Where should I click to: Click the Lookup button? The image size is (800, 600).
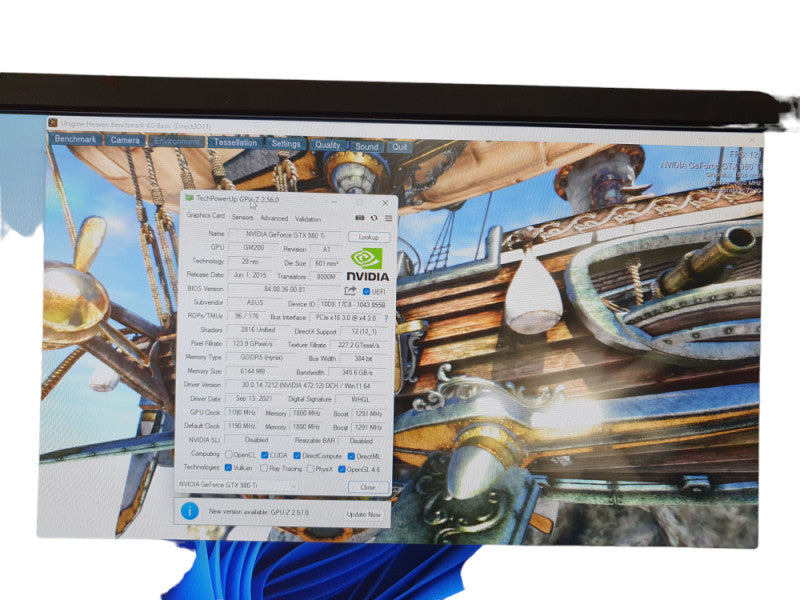pyautogui.click(x=369, y=237)
